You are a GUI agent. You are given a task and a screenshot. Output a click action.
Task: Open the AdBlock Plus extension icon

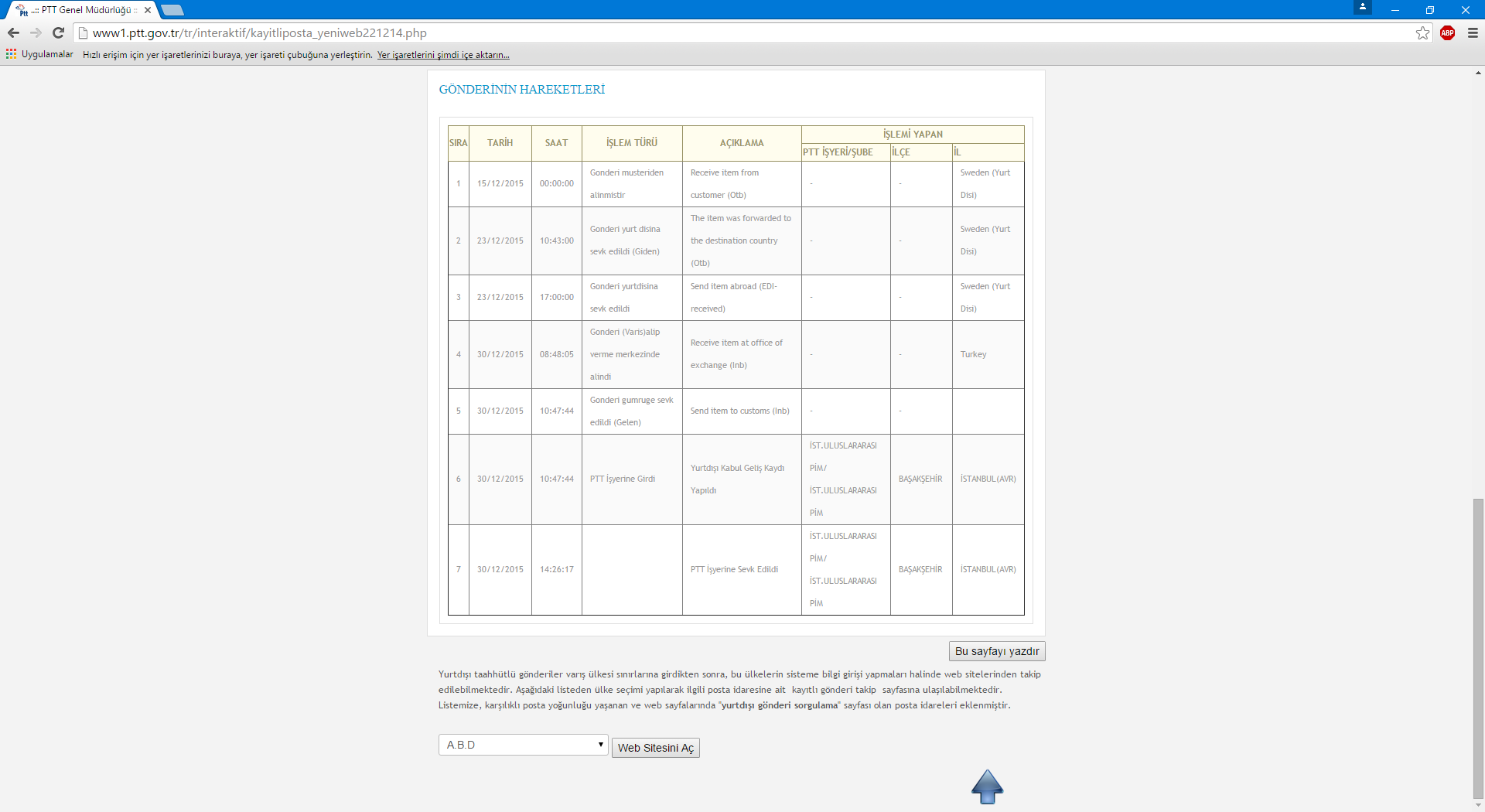click(x=1448, y=32)
